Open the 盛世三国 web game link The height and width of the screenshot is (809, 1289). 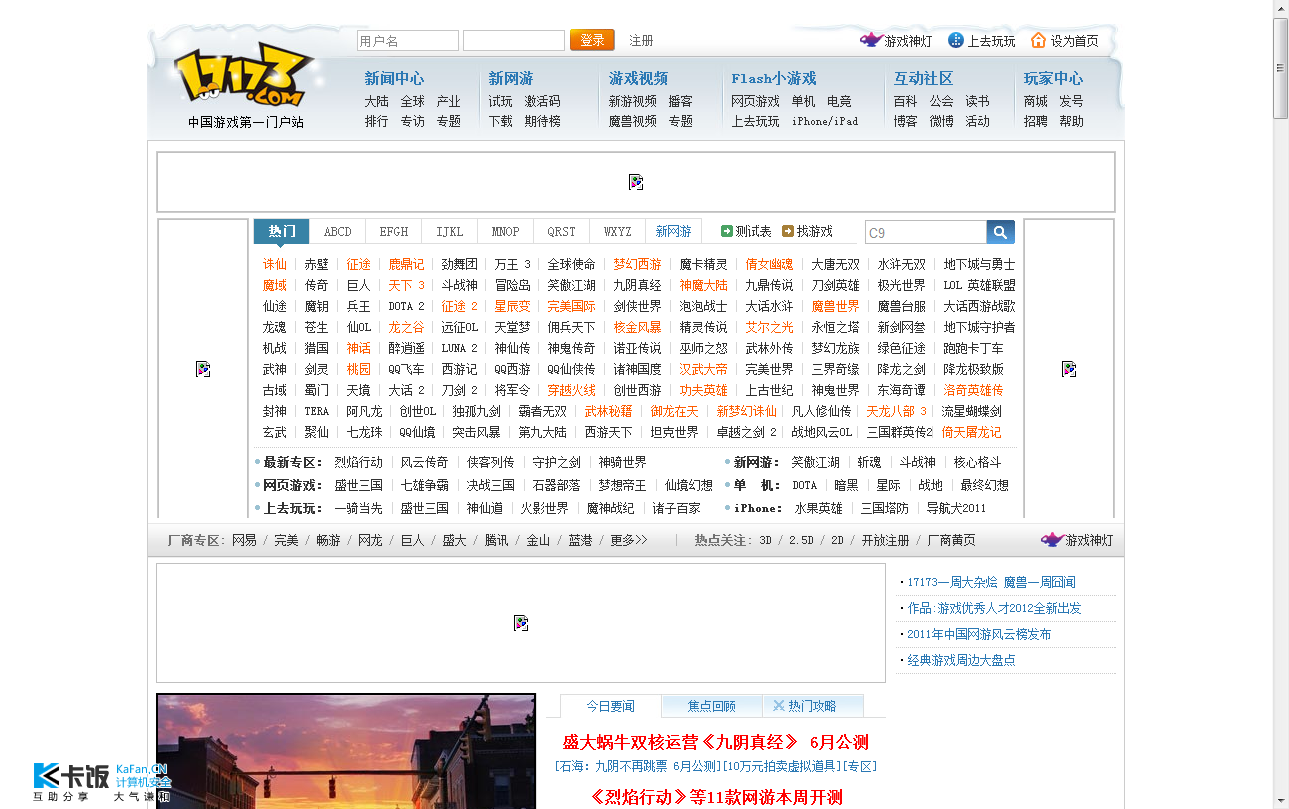click(x=358, y=485)
